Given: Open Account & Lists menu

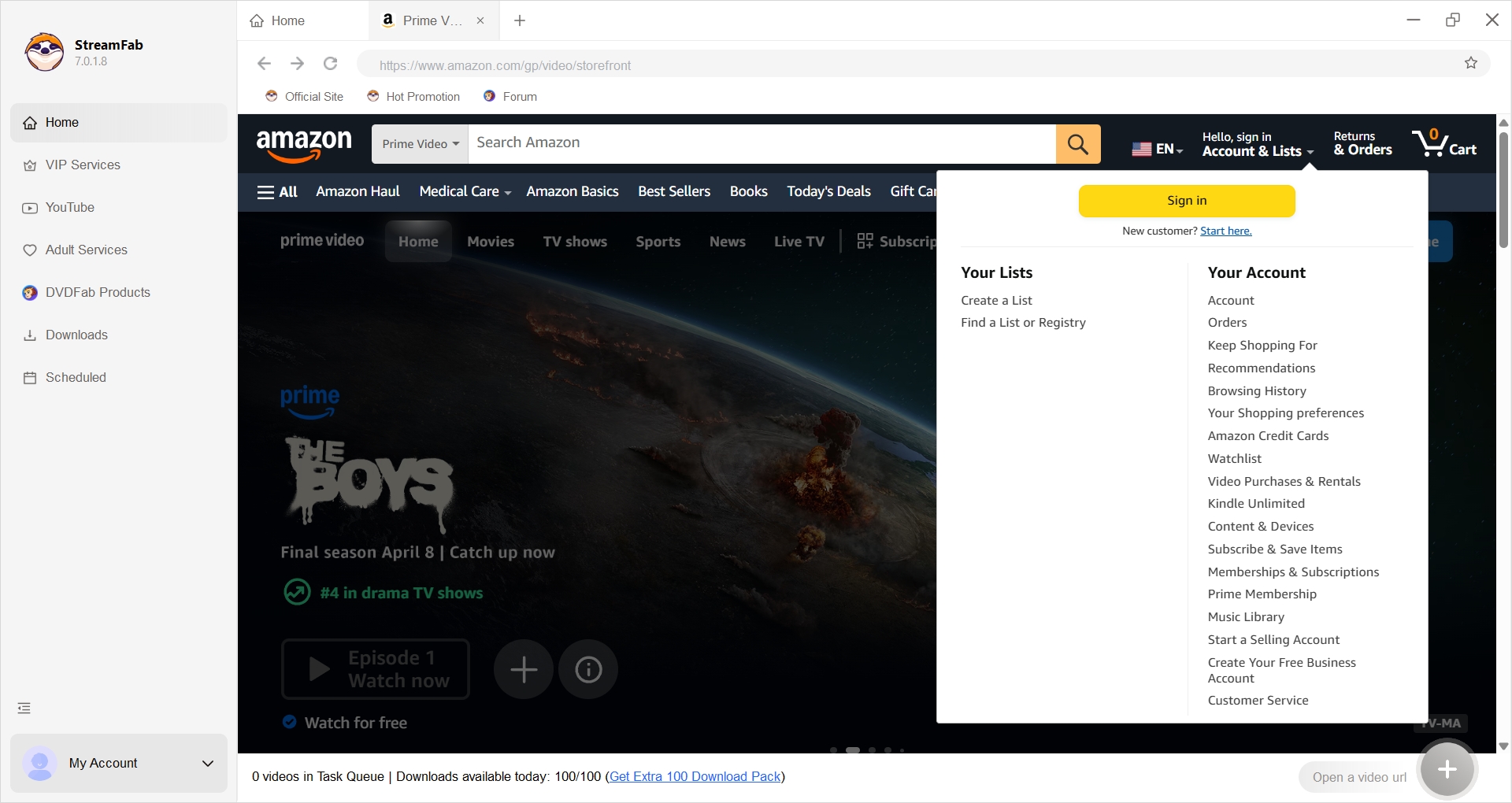Looking at the screenshot, I should pyautogui.click(x=1258, y=144).
